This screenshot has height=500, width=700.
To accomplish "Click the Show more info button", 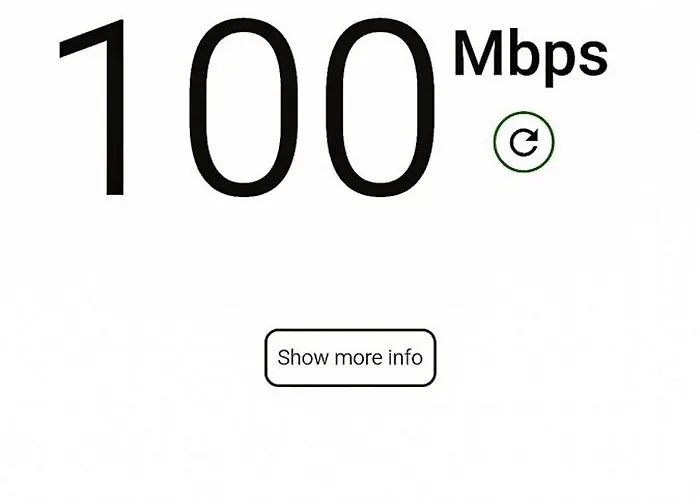I will tap(350, 358).
